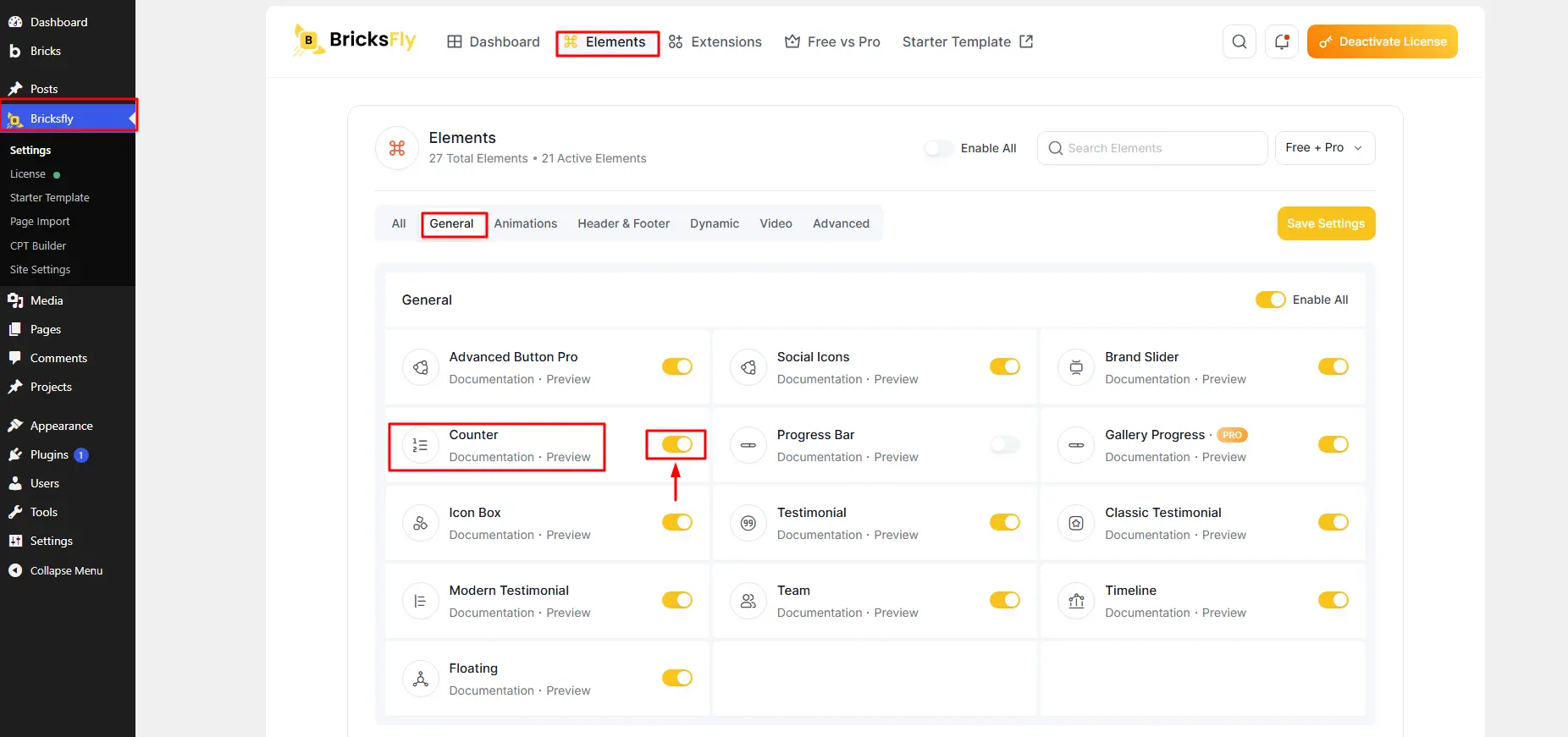Image resolution: width=1568 pixels, height=737 pixels.
Task: Disable the Icon Box toggle
Action: (x=677, y=522)
